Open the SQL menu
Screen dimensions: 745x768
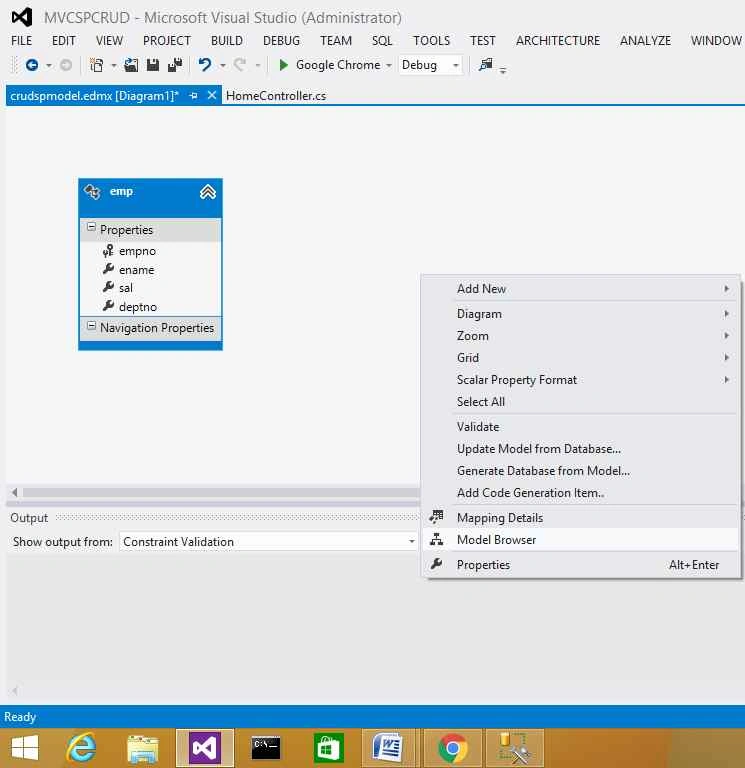pos(382,41)
